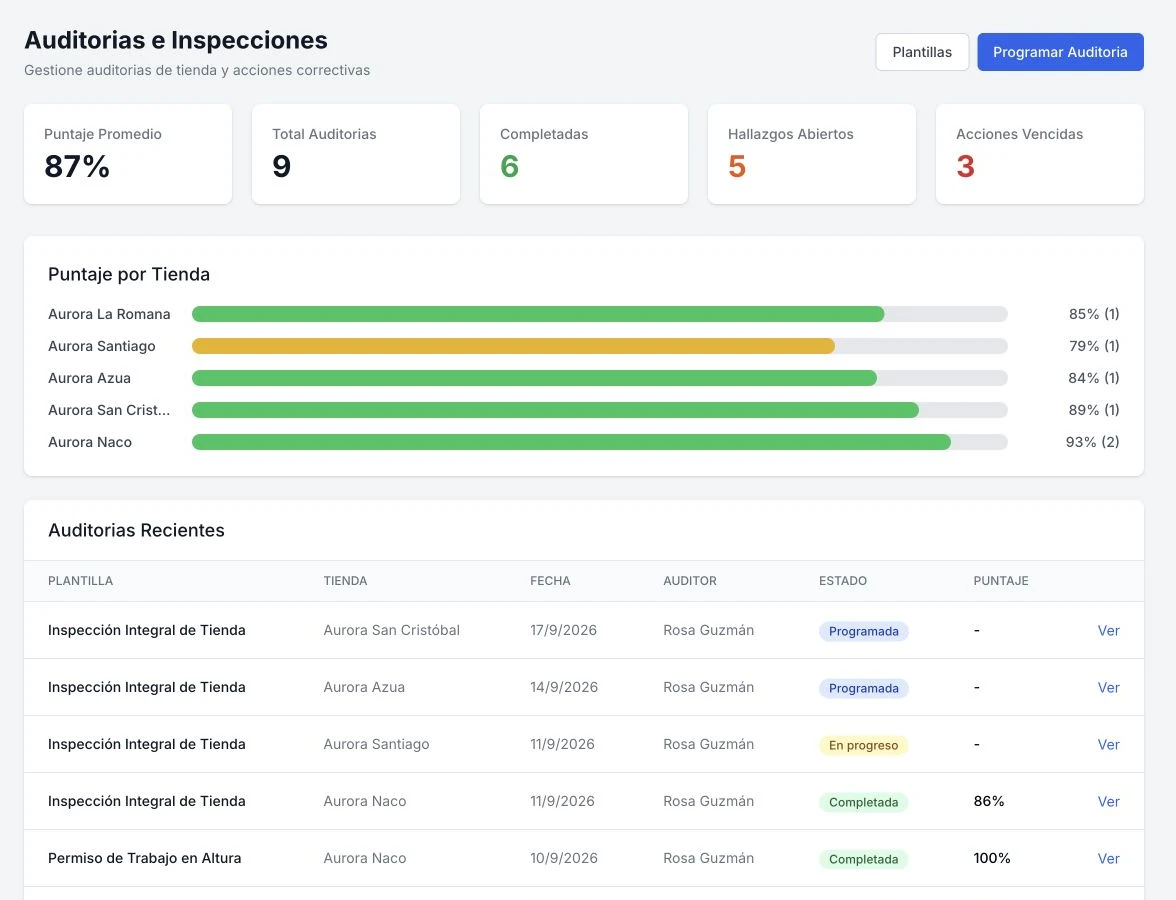
Task: Click Completada badge on the 86% row
Action: pyautogui.click(x=863, y=802)
